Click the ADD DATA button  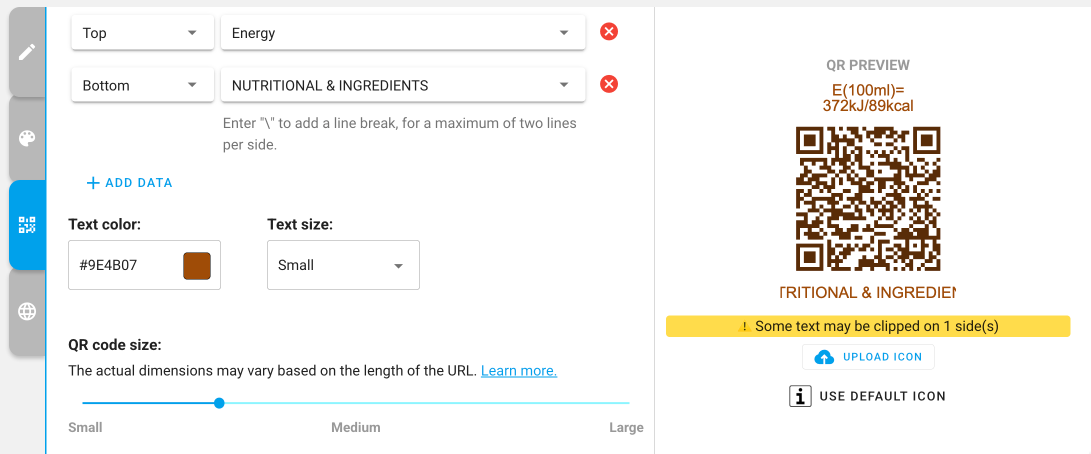(130, 183)
